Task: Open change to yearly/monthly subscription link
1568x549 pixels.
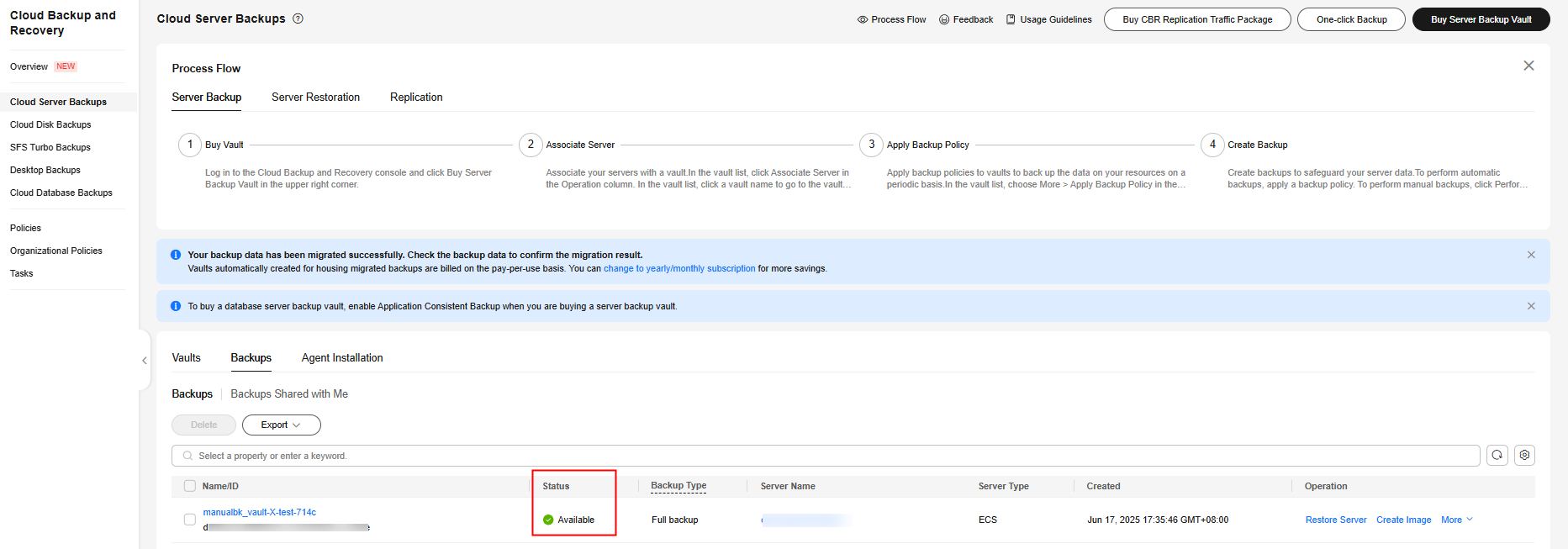Action: [x=679, y=269]
